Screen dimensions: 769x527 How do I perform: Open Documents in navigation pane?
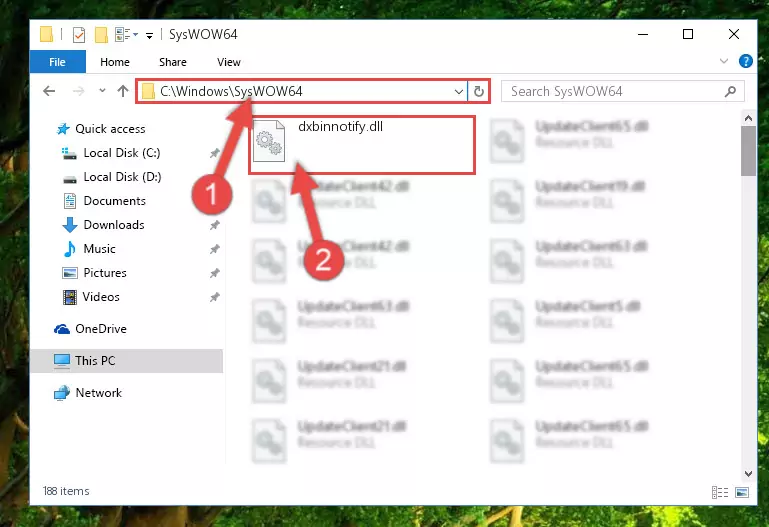[114, 201]
